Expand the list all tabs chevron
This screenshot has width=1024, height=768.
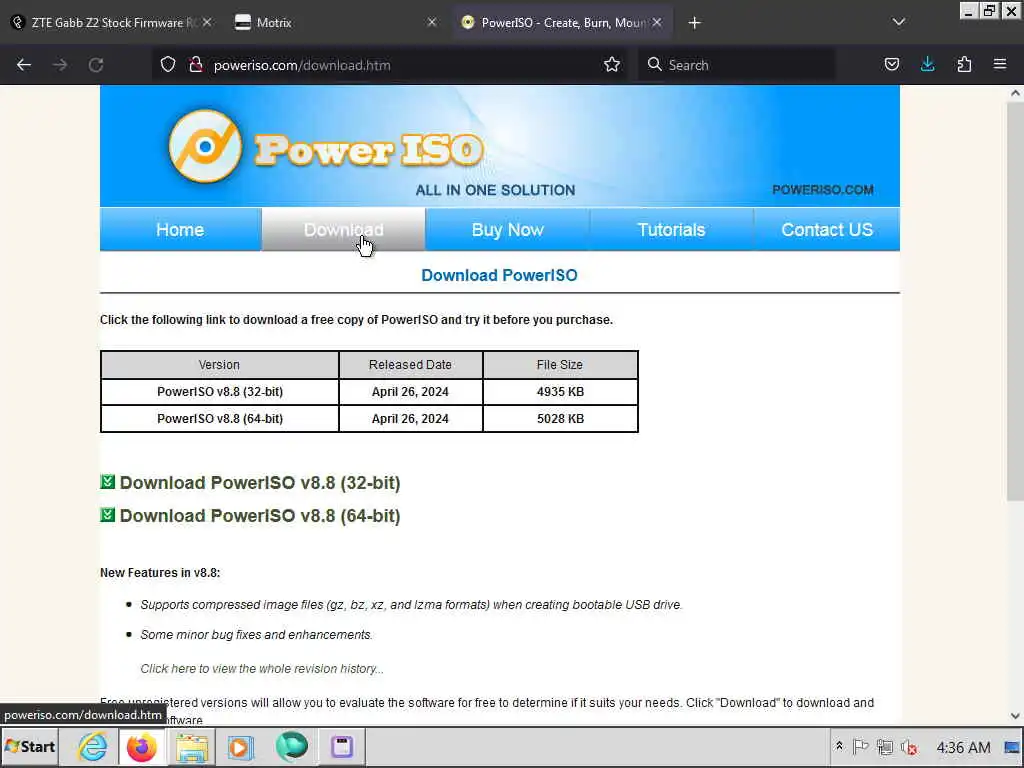point(899,22)
